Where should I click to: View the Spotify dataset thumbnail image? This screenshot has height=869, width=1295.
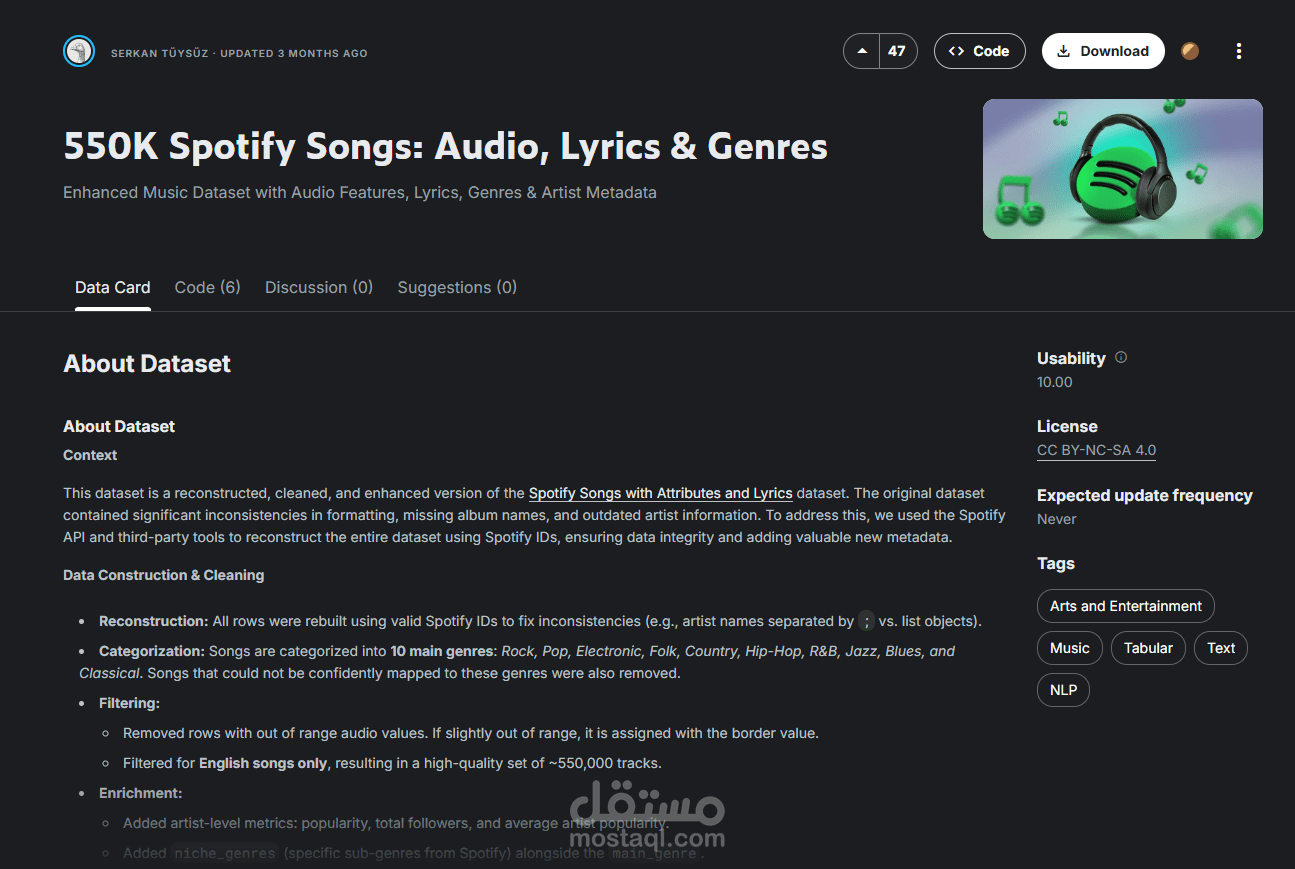pyautogui.click(x=1122, y=168)
